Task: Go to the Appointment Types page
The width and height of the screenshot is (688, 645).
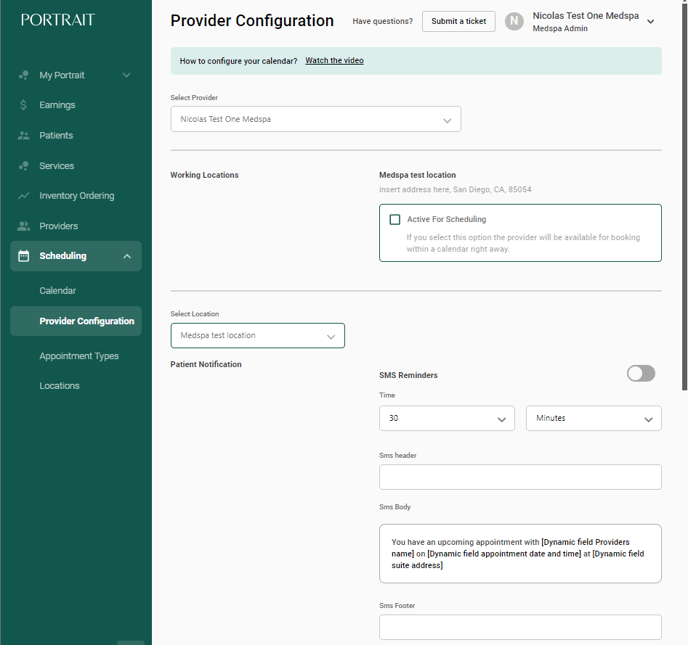Action: point(79,356)
